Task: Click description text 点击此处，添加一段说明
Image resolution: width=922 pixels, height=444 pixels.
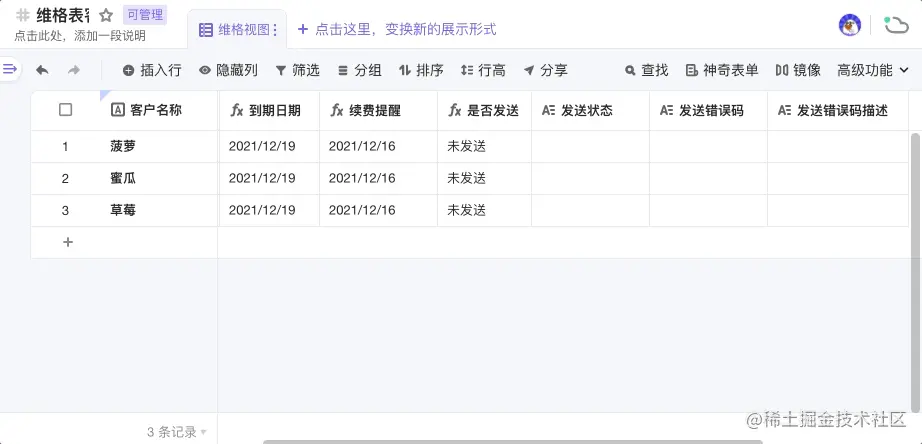Action: tap(80, 36)
